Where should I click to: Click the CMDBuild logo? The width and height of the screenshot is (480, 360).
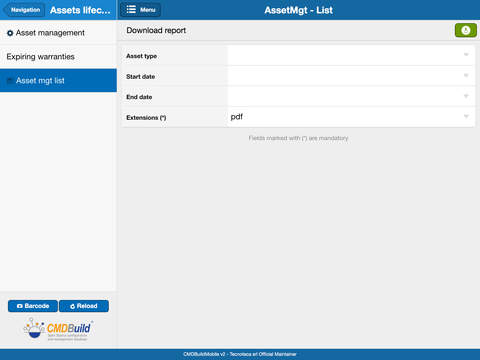(58, 330)
